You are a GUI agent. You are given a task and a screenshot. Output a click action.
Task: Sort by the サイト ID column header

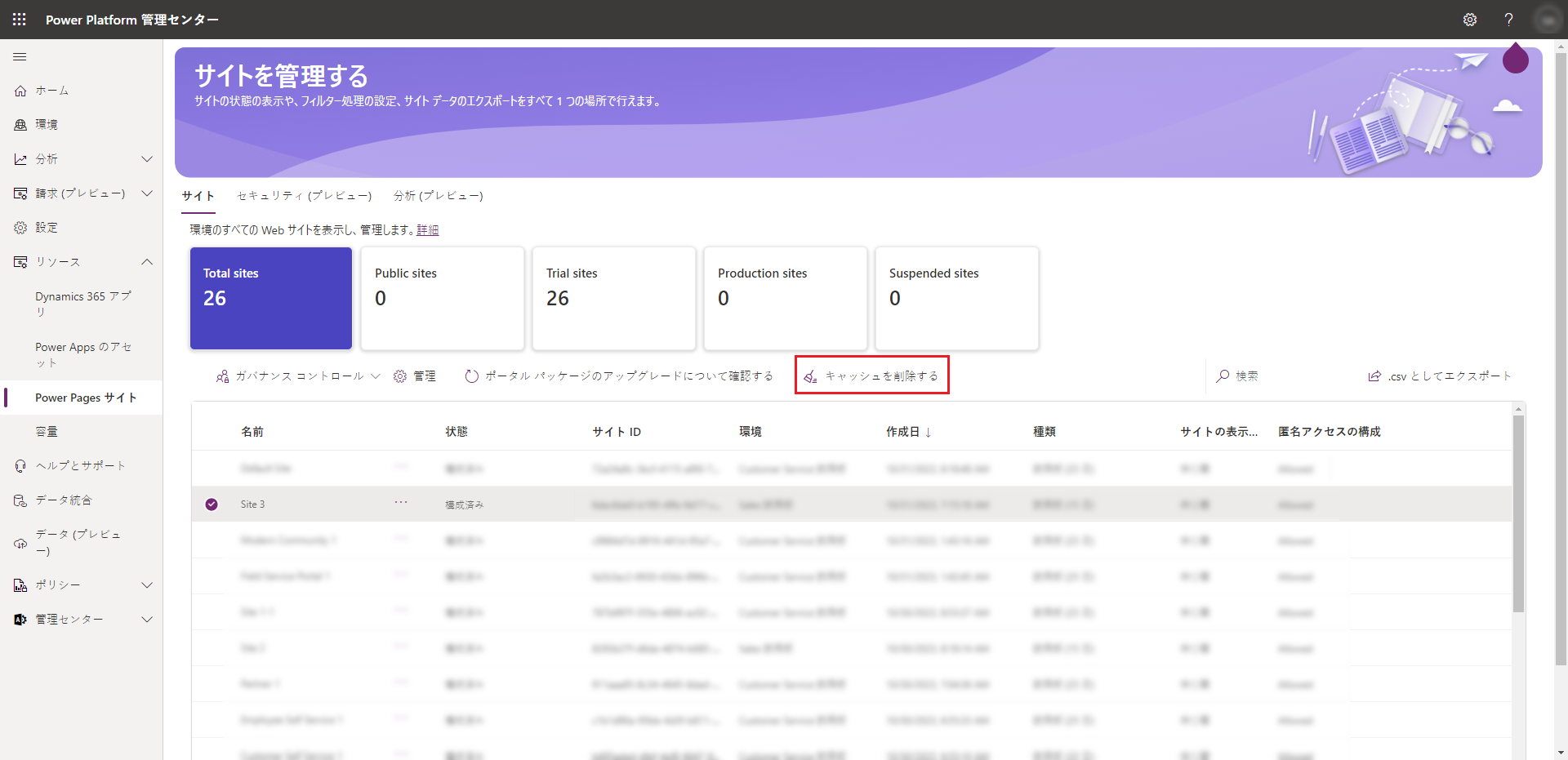pos(617,432)
